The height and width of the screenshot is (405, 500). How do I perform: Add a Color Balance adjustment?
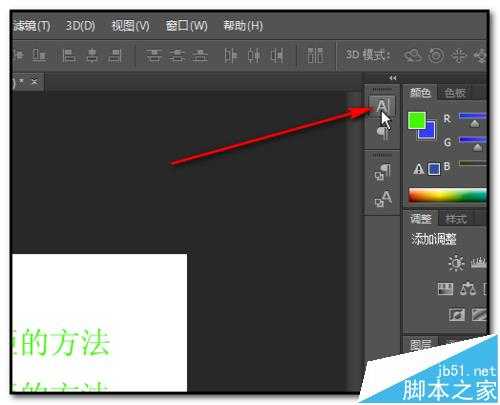click(x=468, y=289)
